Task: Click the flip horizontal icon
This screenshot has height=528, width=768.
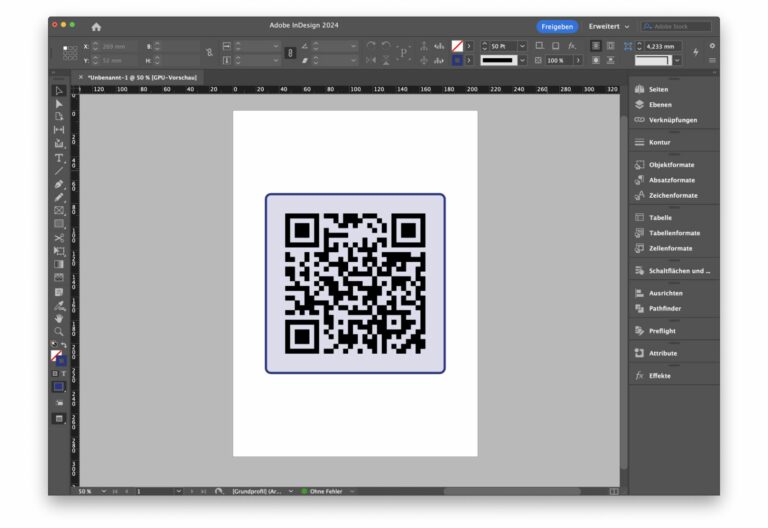Action: (x=371, y=60)
